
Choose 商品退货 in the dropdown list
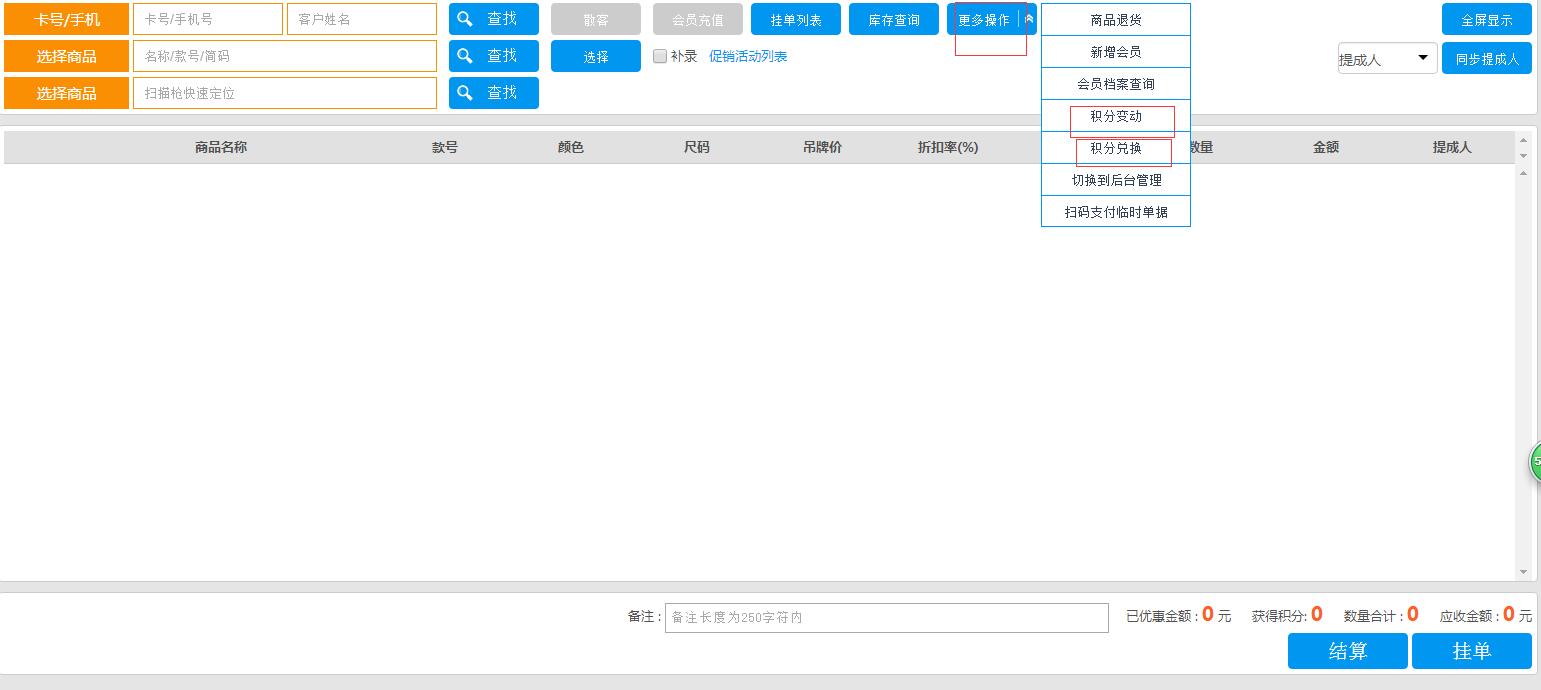coord(1115,19)
